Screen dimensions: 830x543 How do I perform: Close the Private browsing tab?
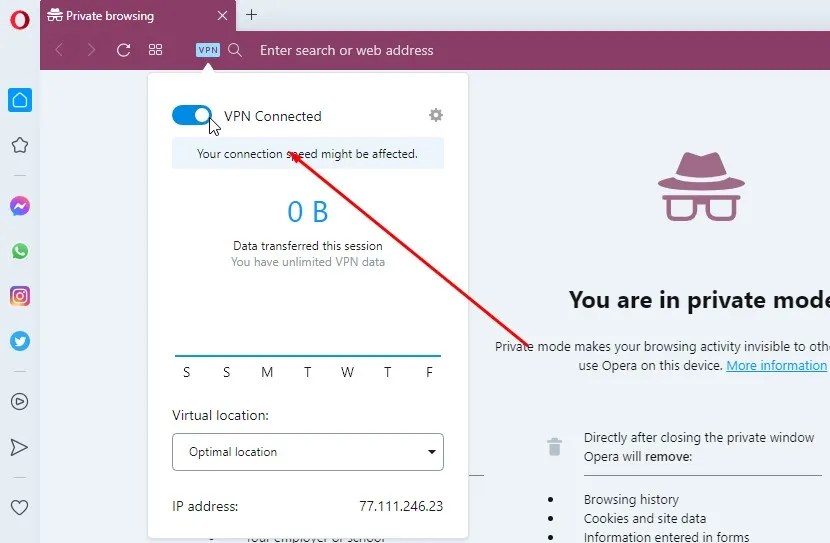222,16
